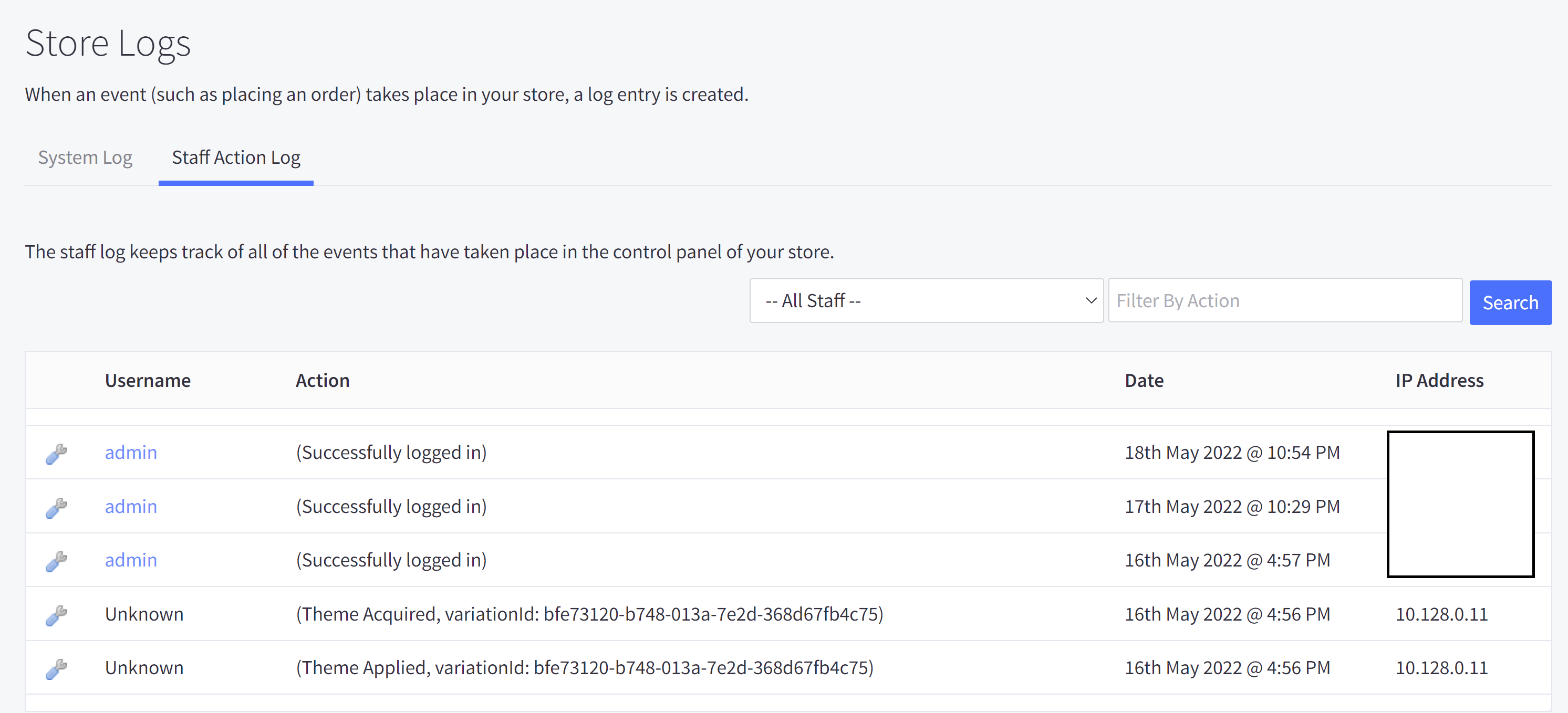This screenshot has width=1568, height=713.
Task: Open the All Staff dropdown
Action: (925, 300)
